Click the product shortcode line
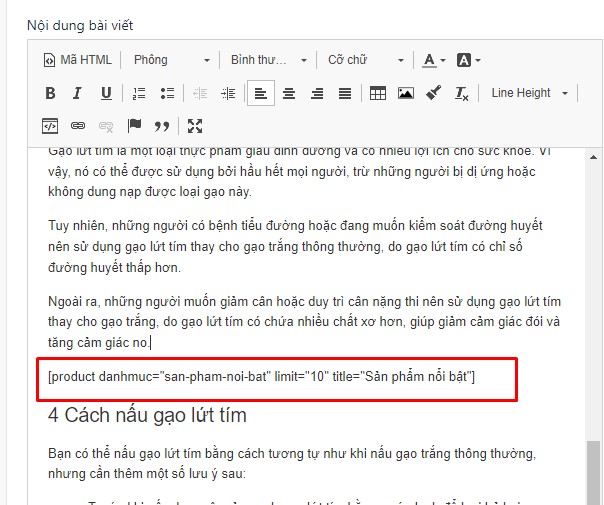Screen dimensions: 604x505 pos(262,376)
